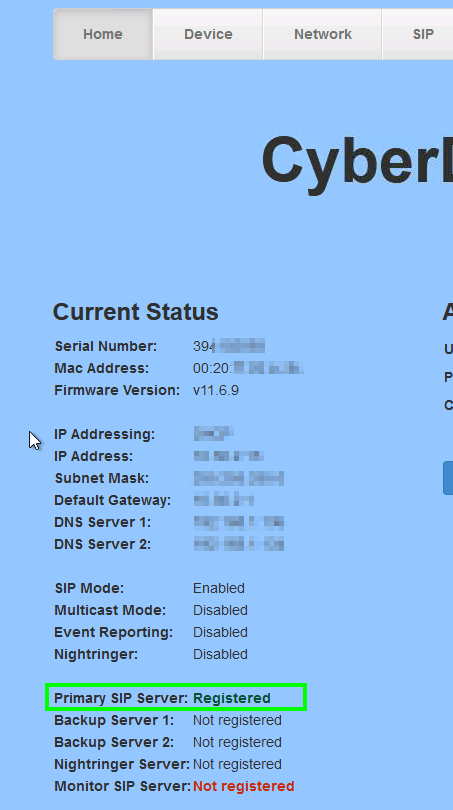Click the Monitor SIP Server label
This screenshot has height=810, width=453.
(x=122, y=786)
